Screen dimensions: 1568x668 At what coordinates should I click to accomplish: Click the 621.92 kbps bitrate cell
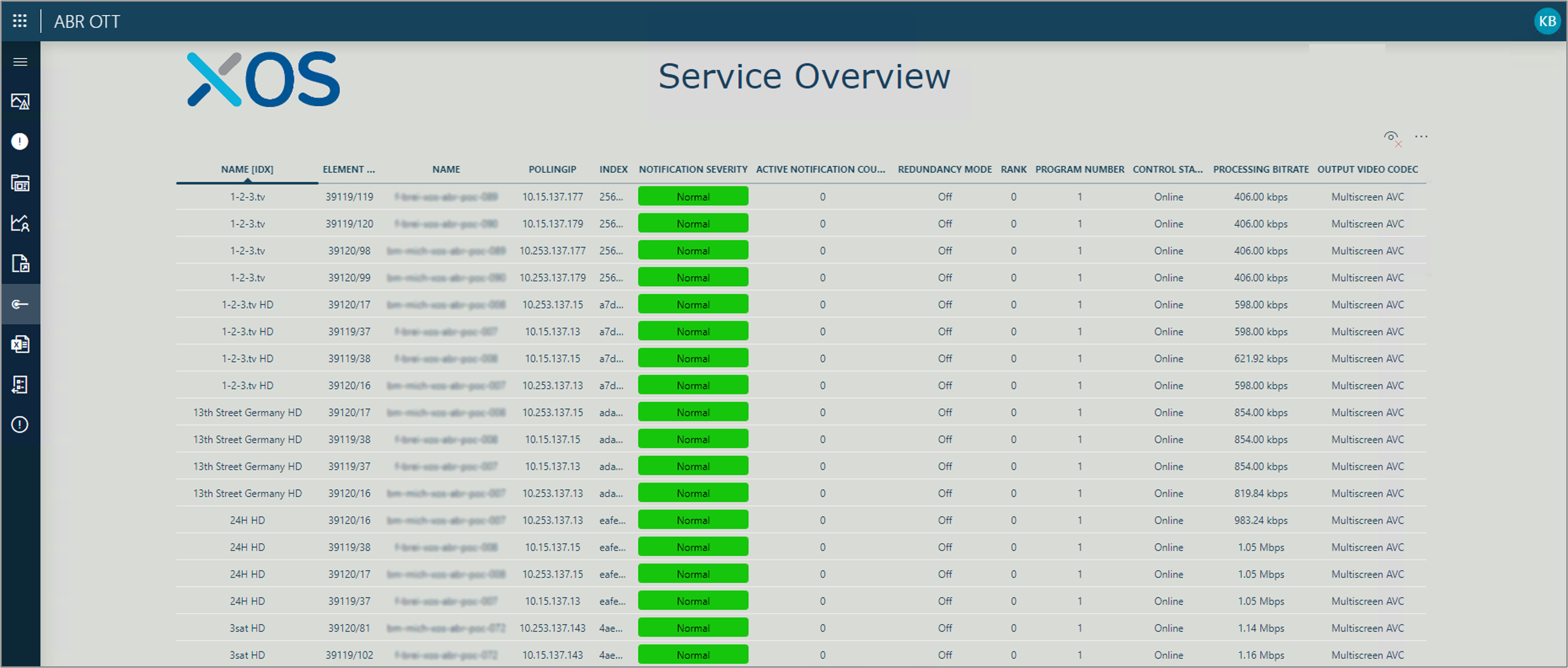tap(1260, 358)
